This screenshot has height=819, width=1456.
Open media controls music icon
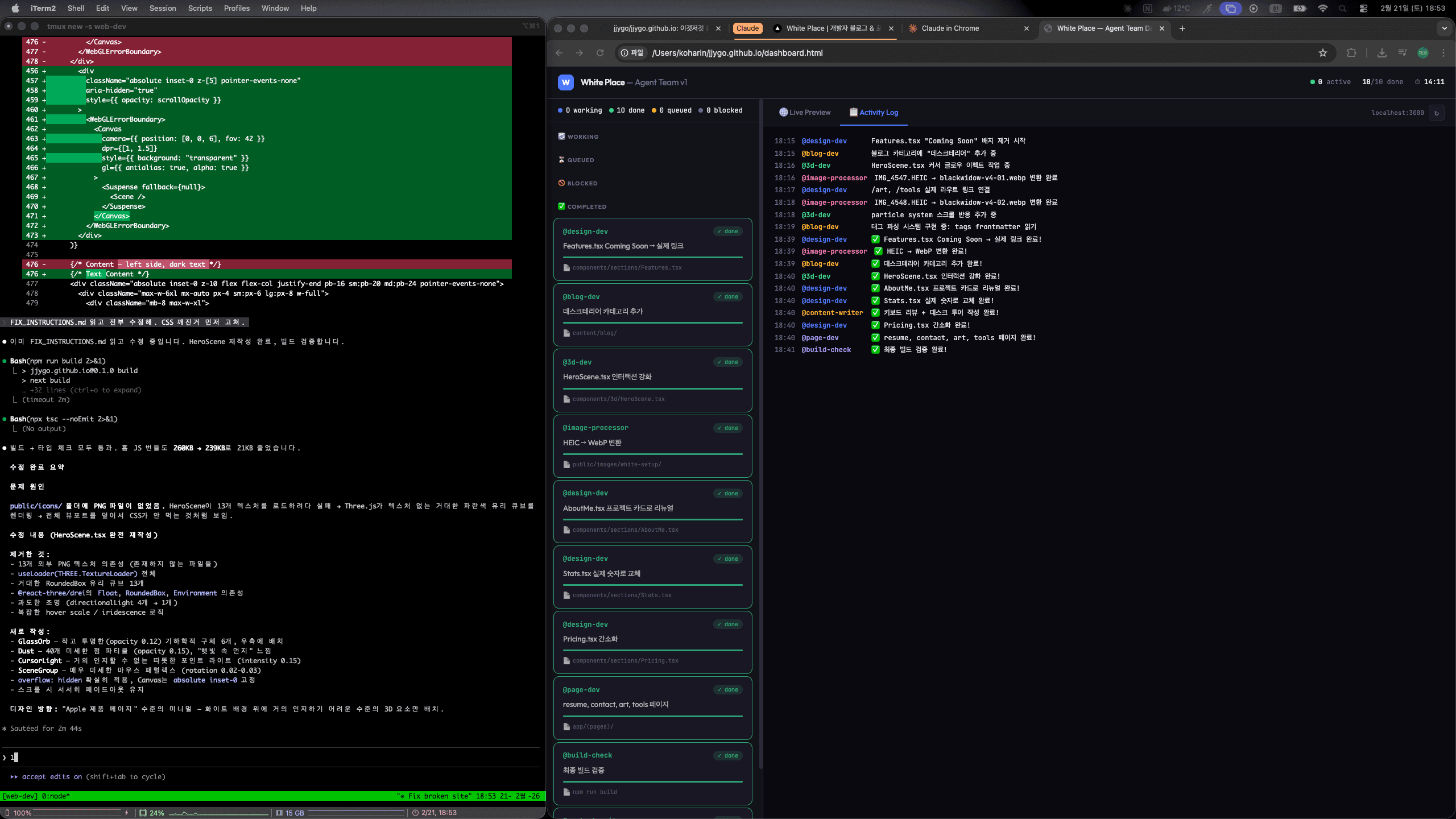(1403, 53)
